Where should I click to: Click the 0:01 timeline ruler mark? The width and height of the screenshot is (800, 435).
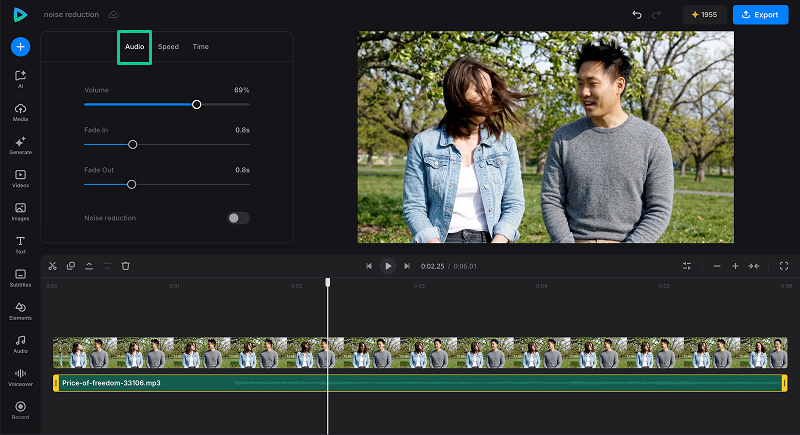click(x=174, y=286)
